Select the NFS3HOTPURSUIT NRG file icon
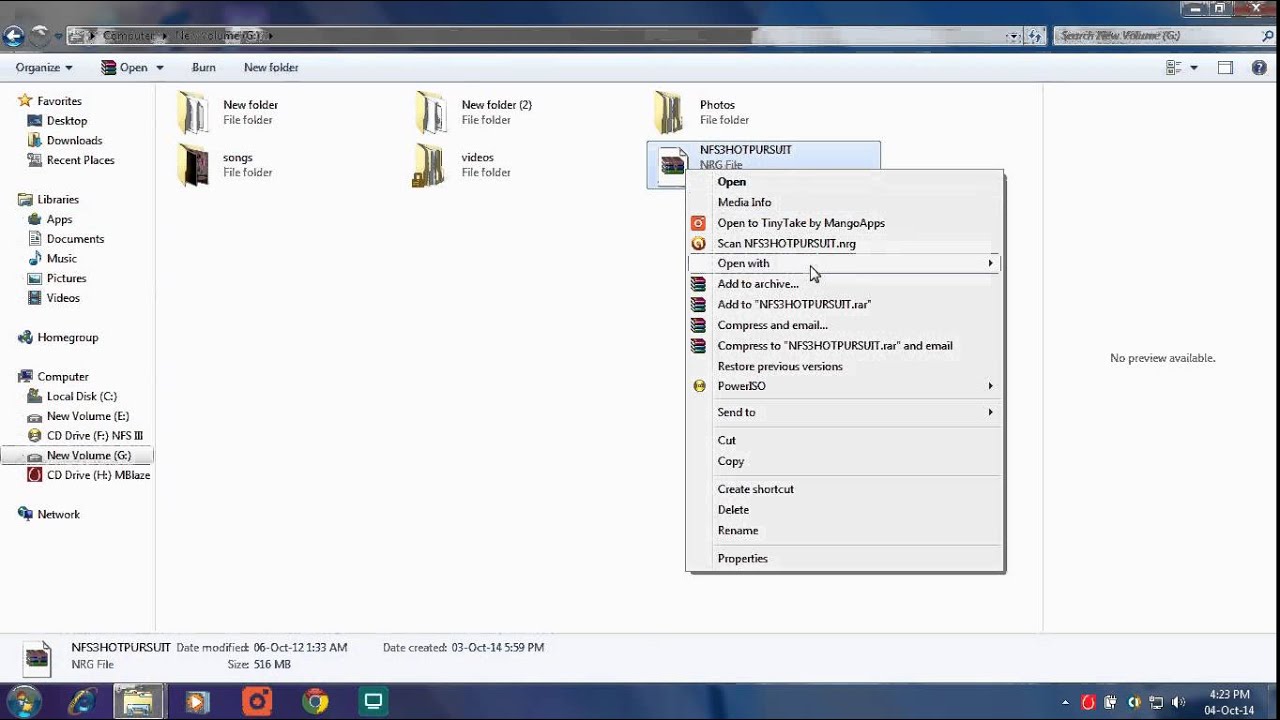This screenshot has width=1280, height=720. 673,165
